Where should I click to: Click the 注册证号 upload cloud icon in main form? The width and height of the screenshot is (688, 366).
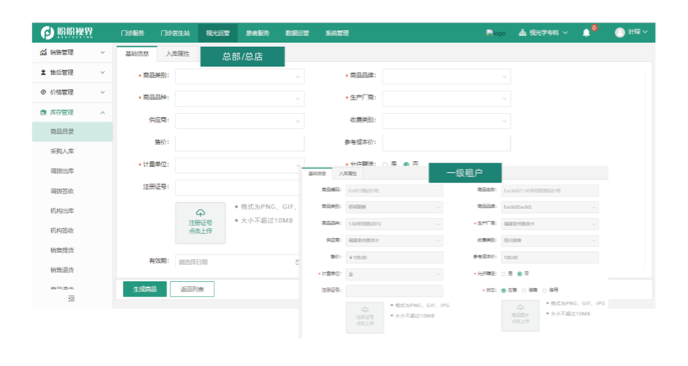point(201,213)
